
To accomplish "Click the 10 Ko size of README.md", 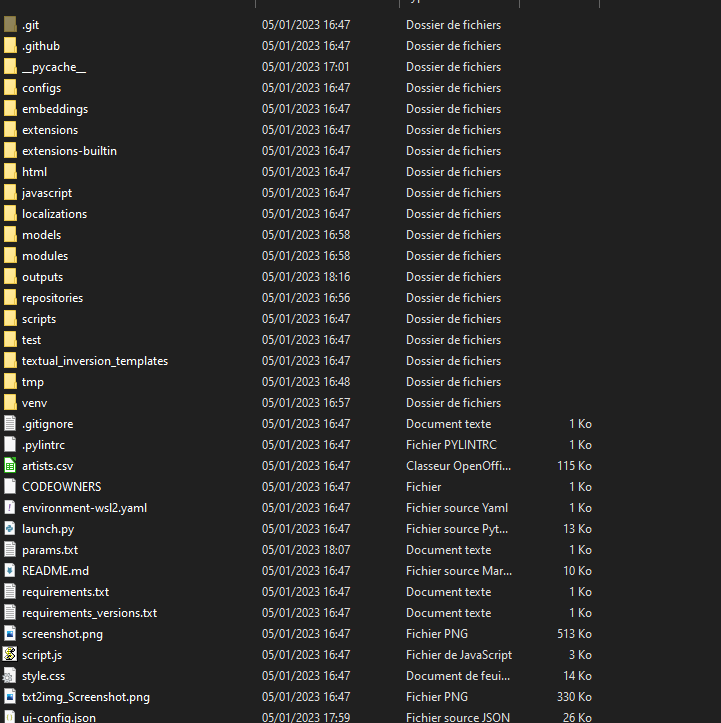I will point(578,571).
